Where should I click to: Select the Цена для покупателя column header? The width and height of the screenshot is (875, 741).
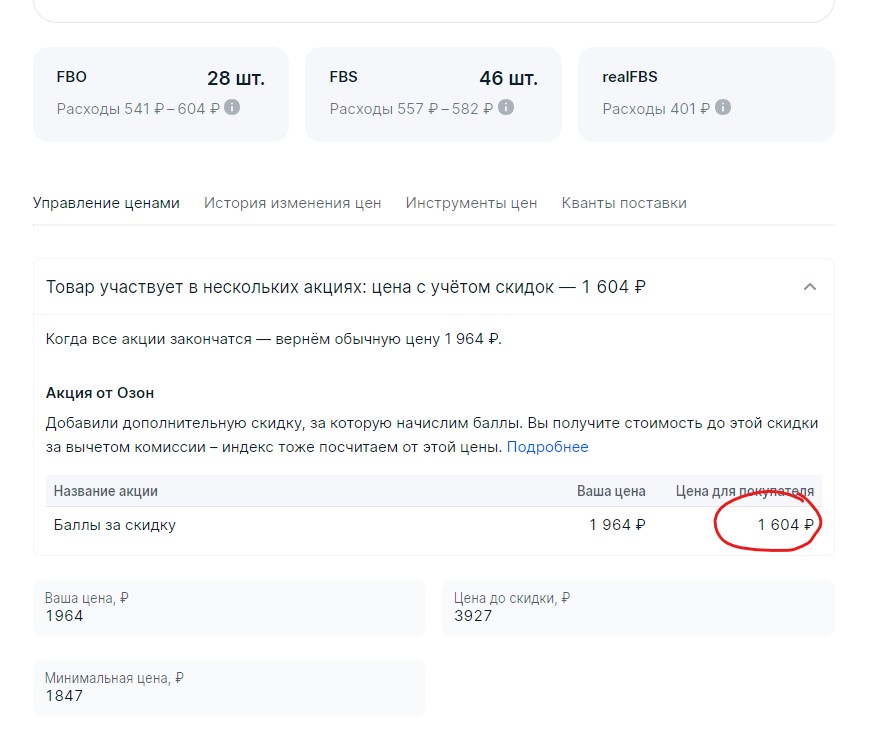tap(744, 491)
